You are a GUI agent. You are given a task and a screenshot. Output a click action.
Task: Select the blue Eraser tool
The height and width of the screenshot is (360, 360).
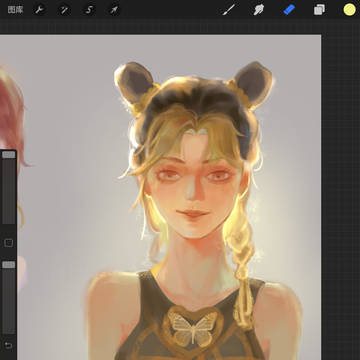[289, 10]
